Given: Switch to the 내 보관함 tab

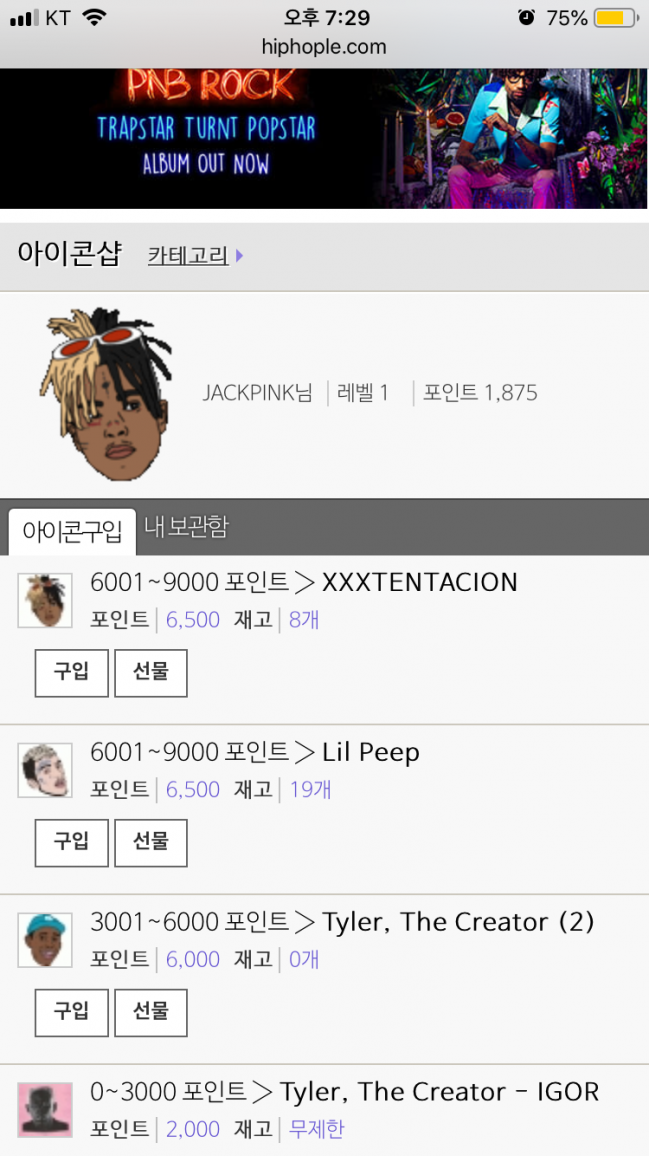Looking at the screenshot, I should coord(186,527).
